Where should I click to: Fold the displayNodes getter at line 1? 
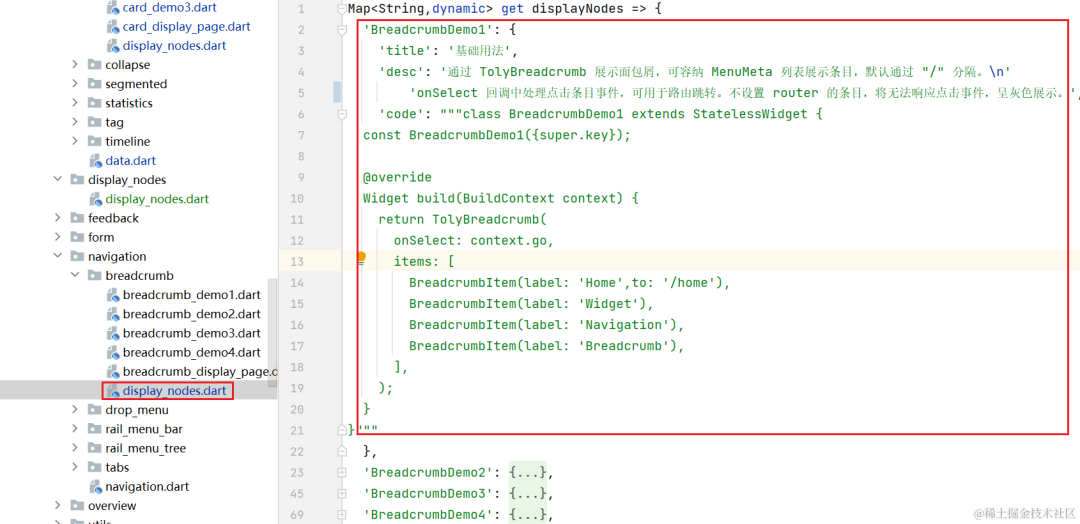[342, 9]
